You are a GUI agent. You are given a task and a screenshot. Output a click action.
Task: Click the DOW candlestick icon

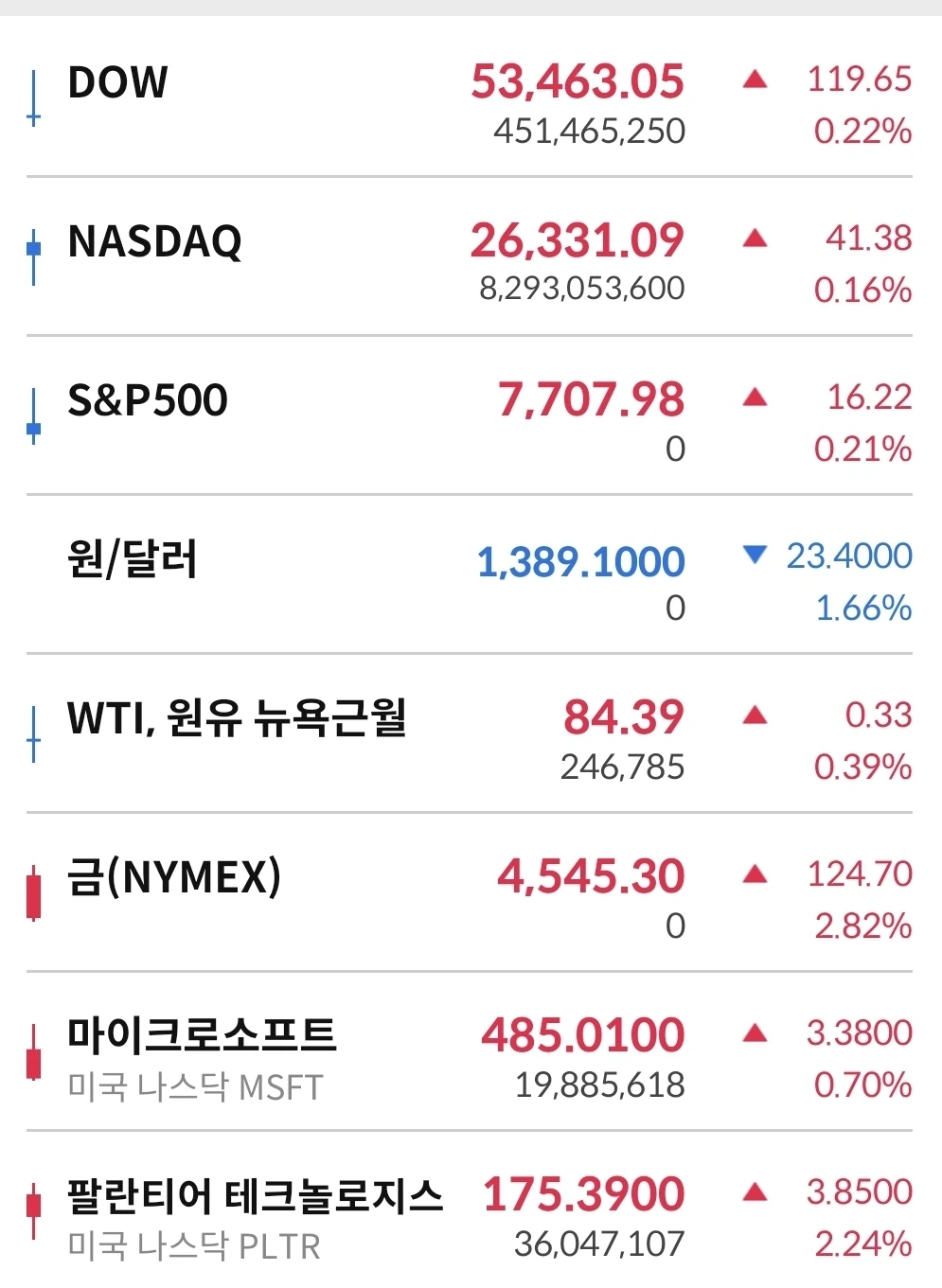(34, 97)
